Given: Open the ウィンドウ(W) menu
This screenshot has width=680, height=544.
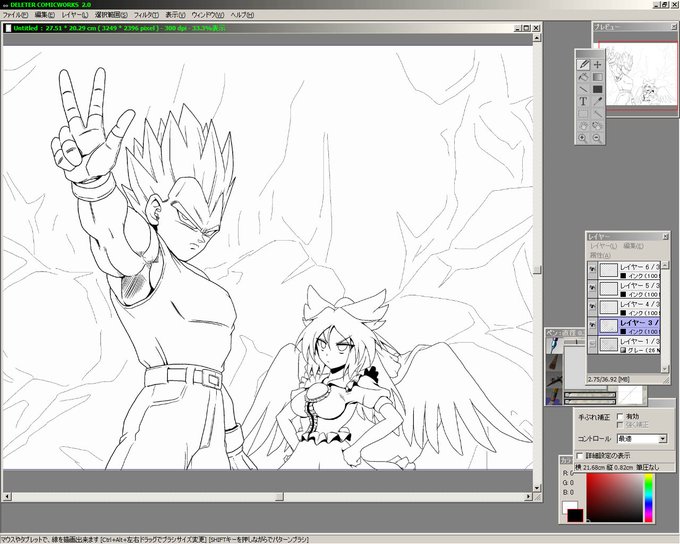Looking at the screenshot, I should pyautogui.click(x=208, y=15).
